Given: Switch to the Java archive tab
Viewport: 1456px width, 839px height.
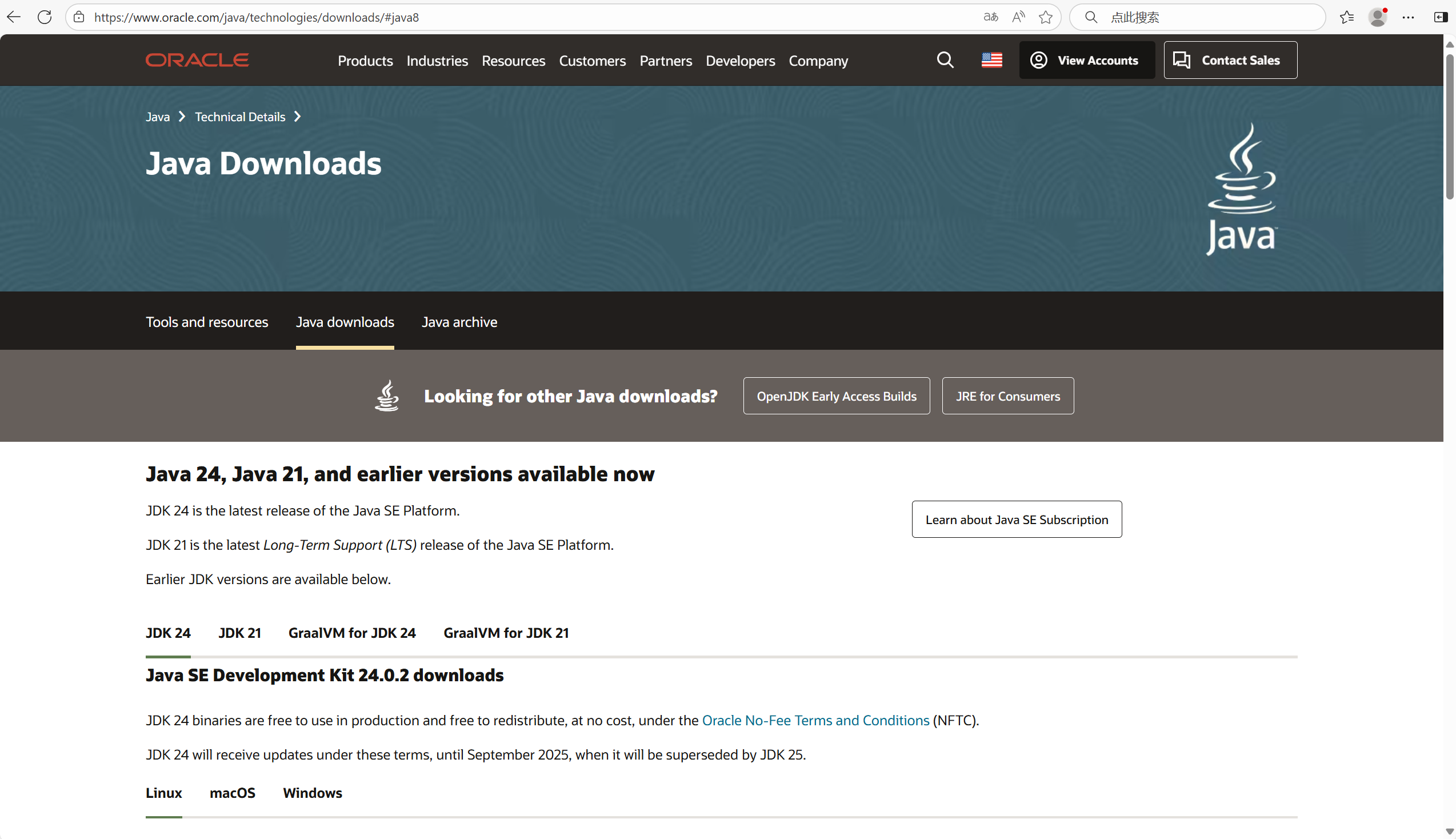Looking at the screenshot, I should (459, 322).
